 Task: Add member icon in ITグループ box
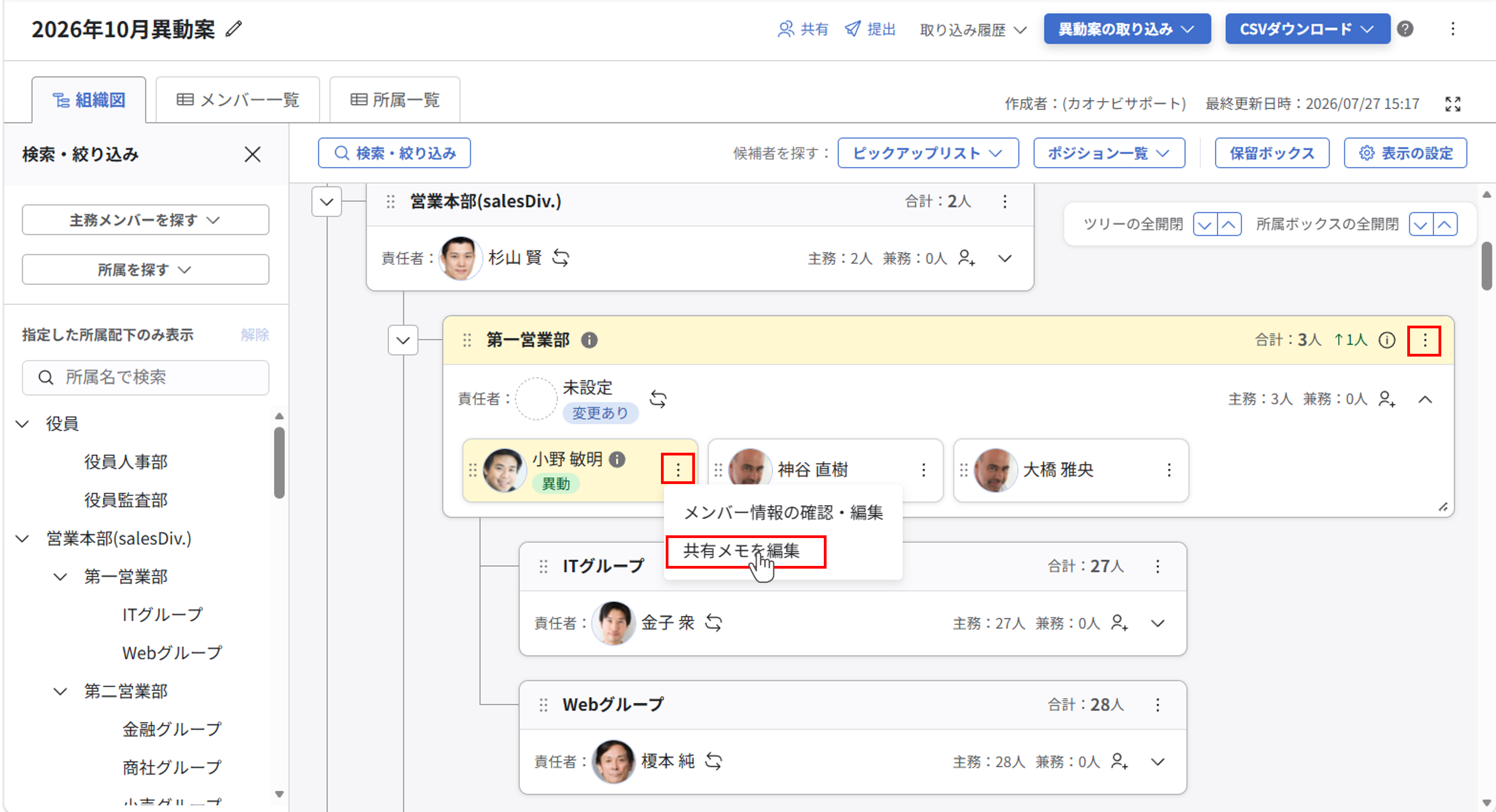1119,623
